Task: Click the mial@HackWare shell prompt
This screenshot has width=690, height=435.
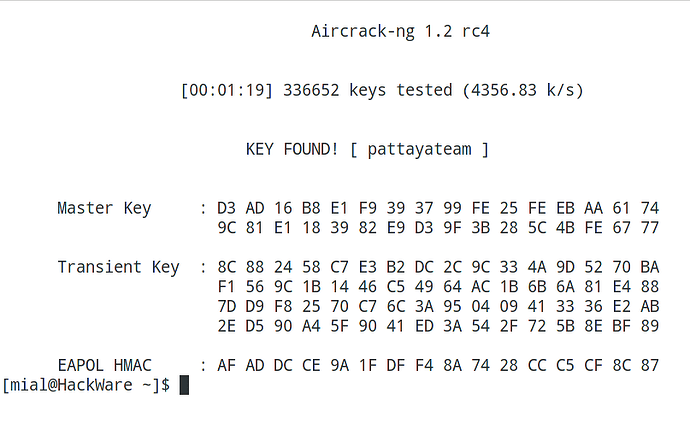Action: tap(86, 384)
